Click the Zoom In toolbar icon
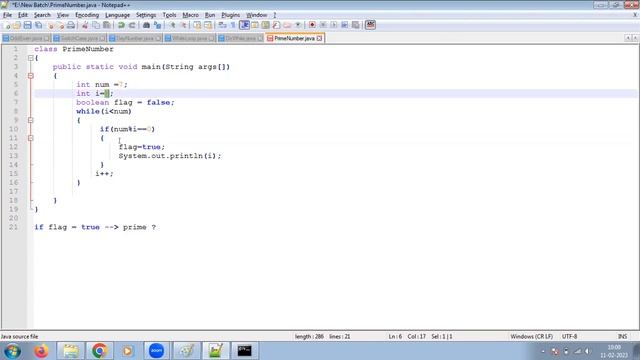 coord(173,25)
